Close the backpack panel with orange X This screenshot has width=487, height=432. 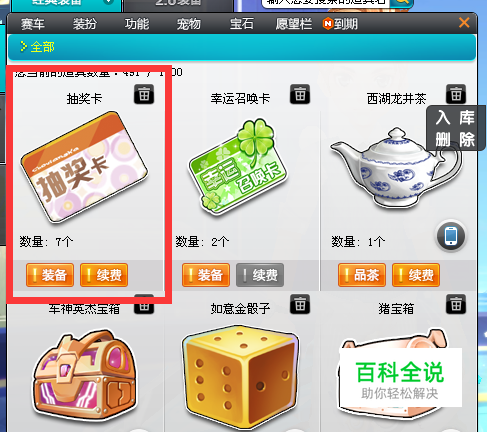point(464,23)
